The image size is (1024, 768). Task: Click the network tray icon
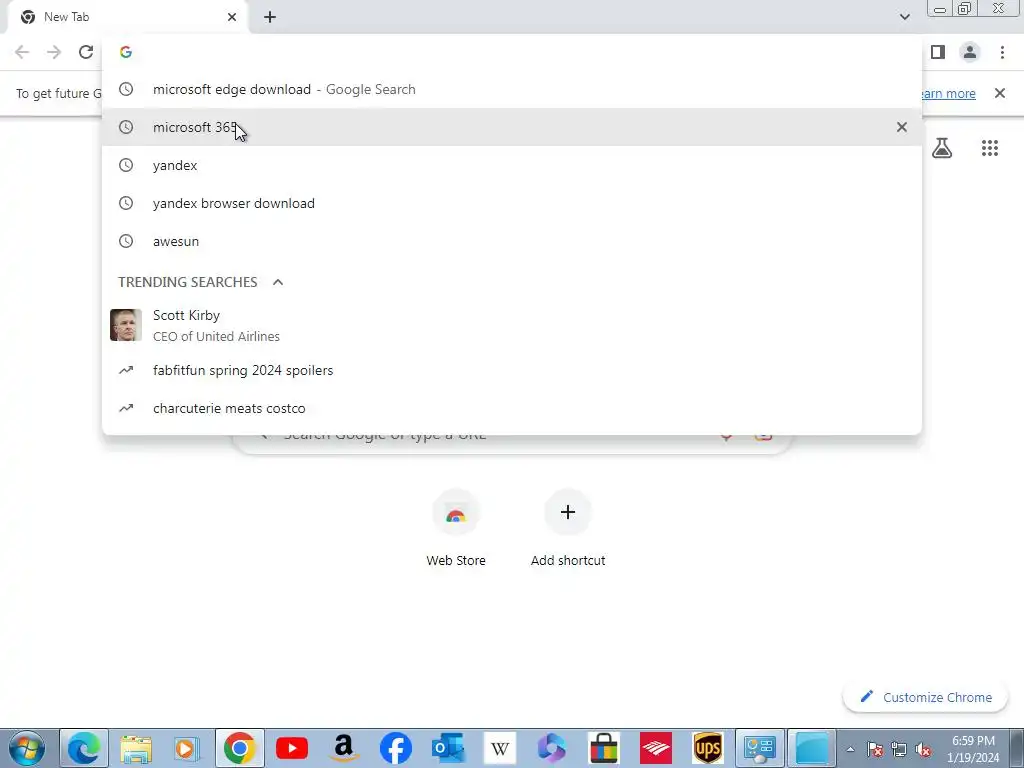[x=899, y=750]
